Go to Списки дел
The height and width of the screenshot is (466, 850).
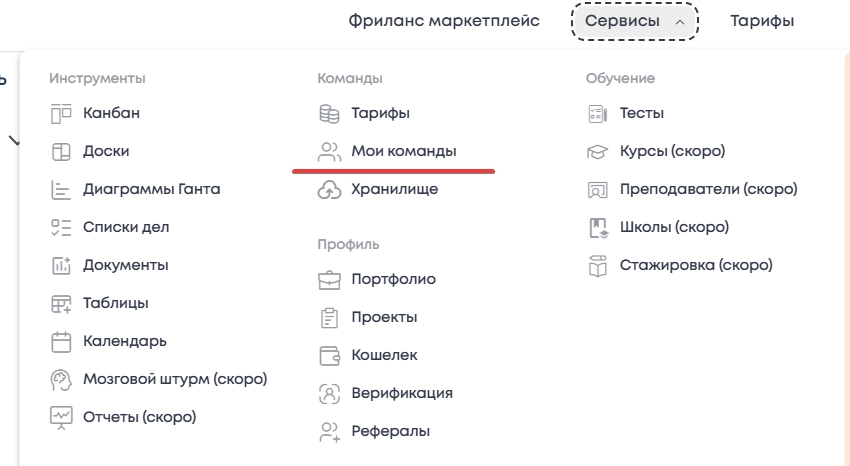coord(126,227)
